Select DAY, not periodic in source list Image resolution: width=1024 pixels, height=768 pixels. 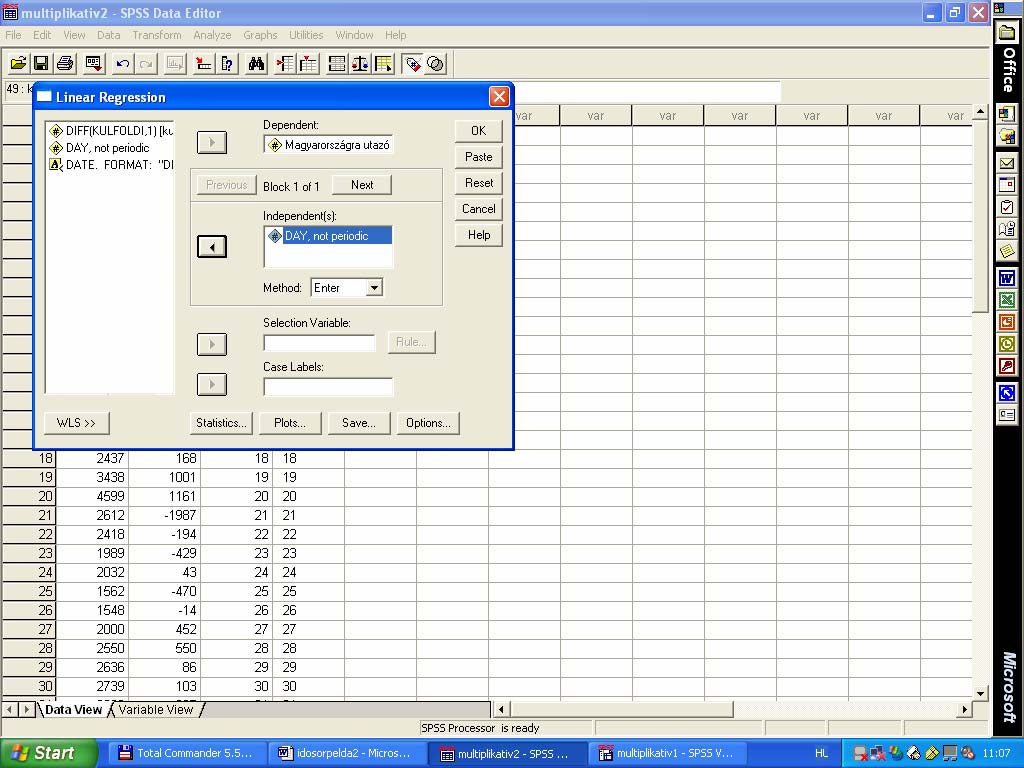[x=100, y=148]
